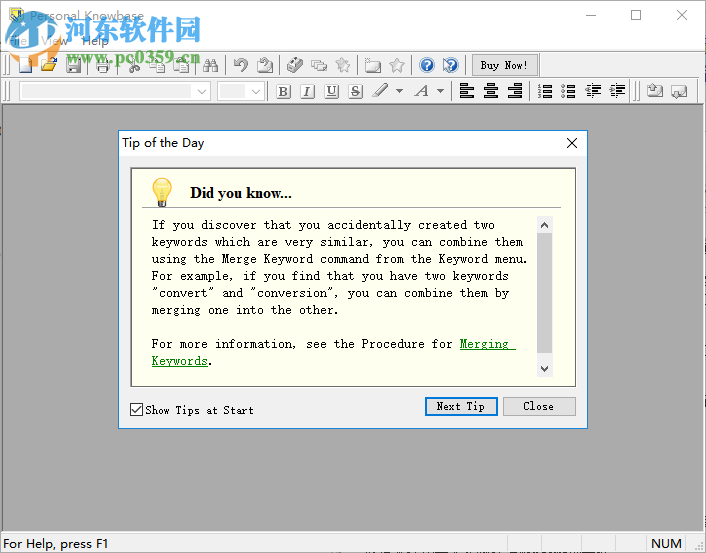Close Tip of the Day with X
Viewport: 706px width, 553px height.
pos(572,143)
